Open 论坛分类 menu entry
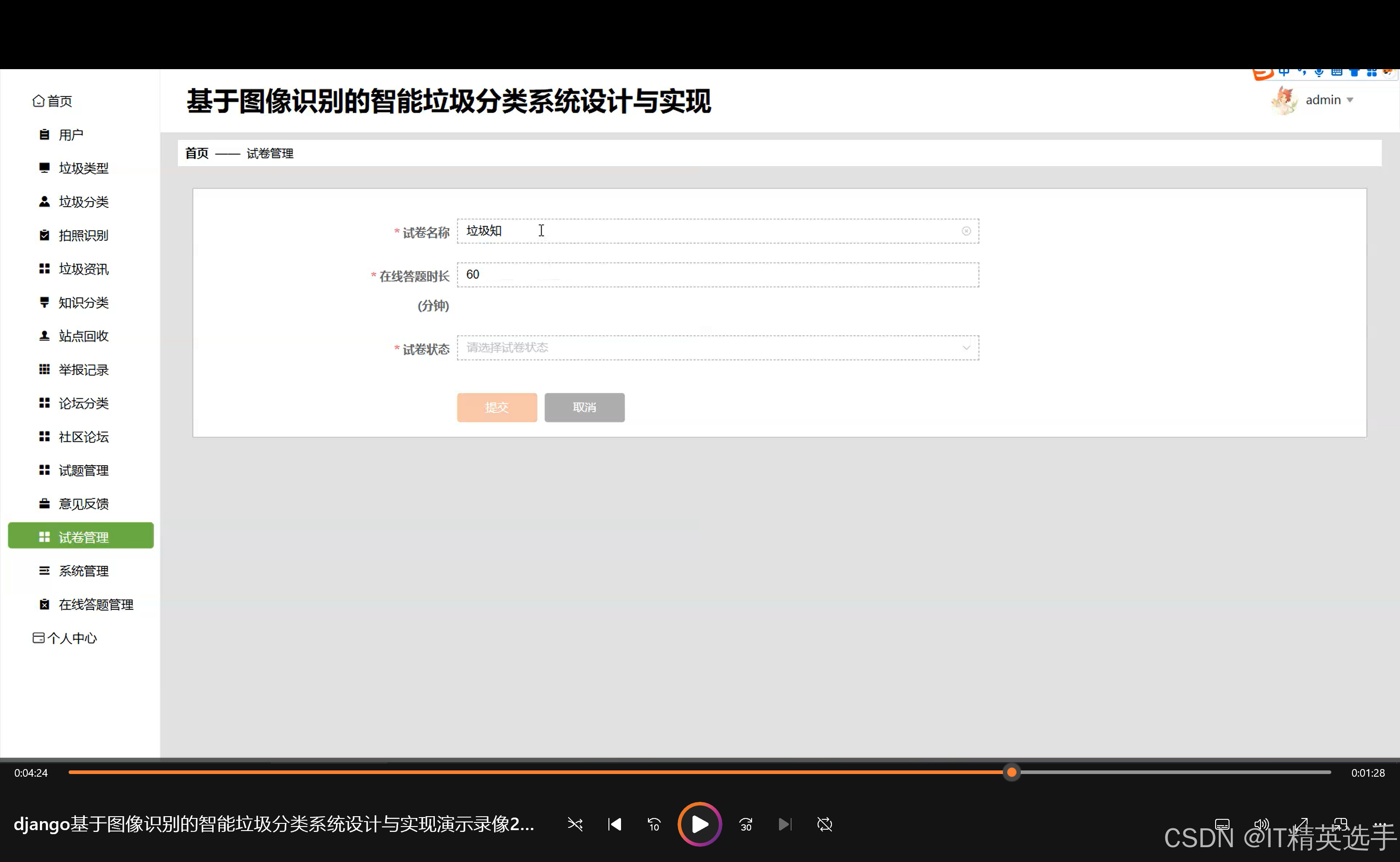 coord(83,404)
